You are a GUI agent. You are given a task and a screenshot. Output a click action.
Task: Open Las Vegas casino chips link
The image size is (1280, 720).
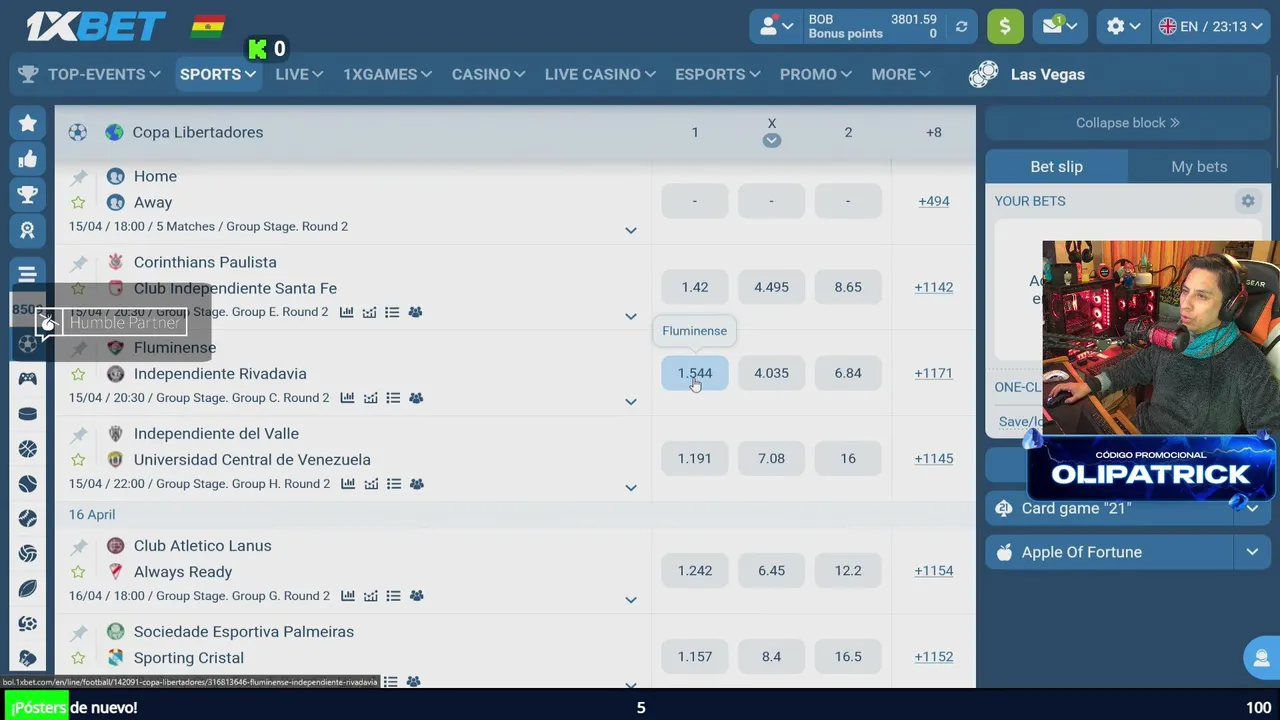point(1027,74)
